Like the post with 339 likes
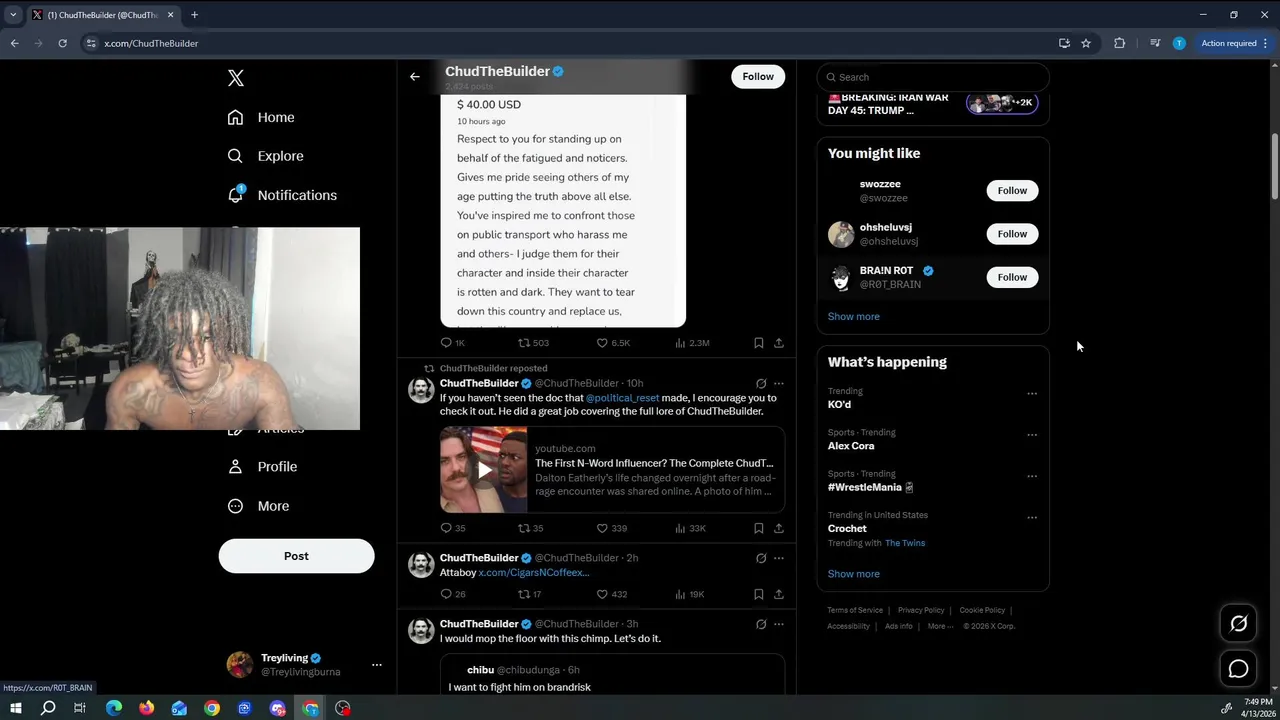 pos(611,528)
